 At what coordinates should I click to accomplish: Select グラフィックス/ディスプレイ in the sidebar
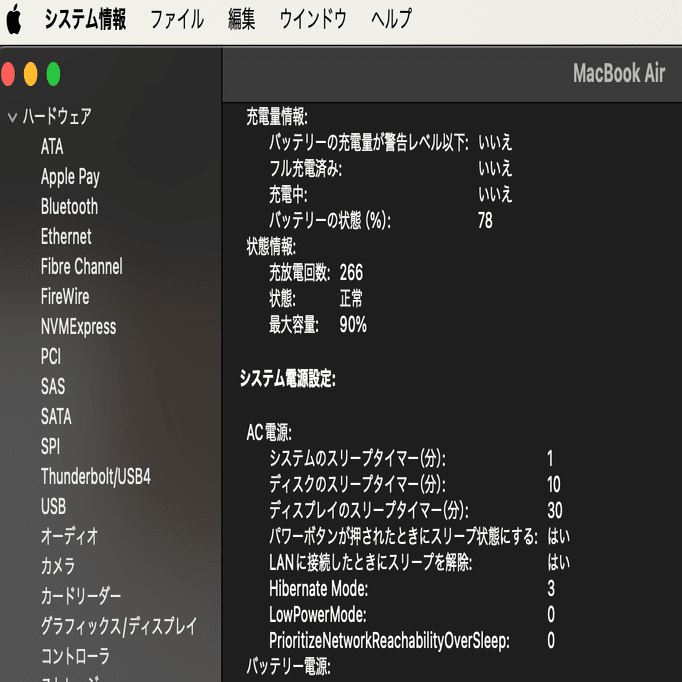(119, 627)
